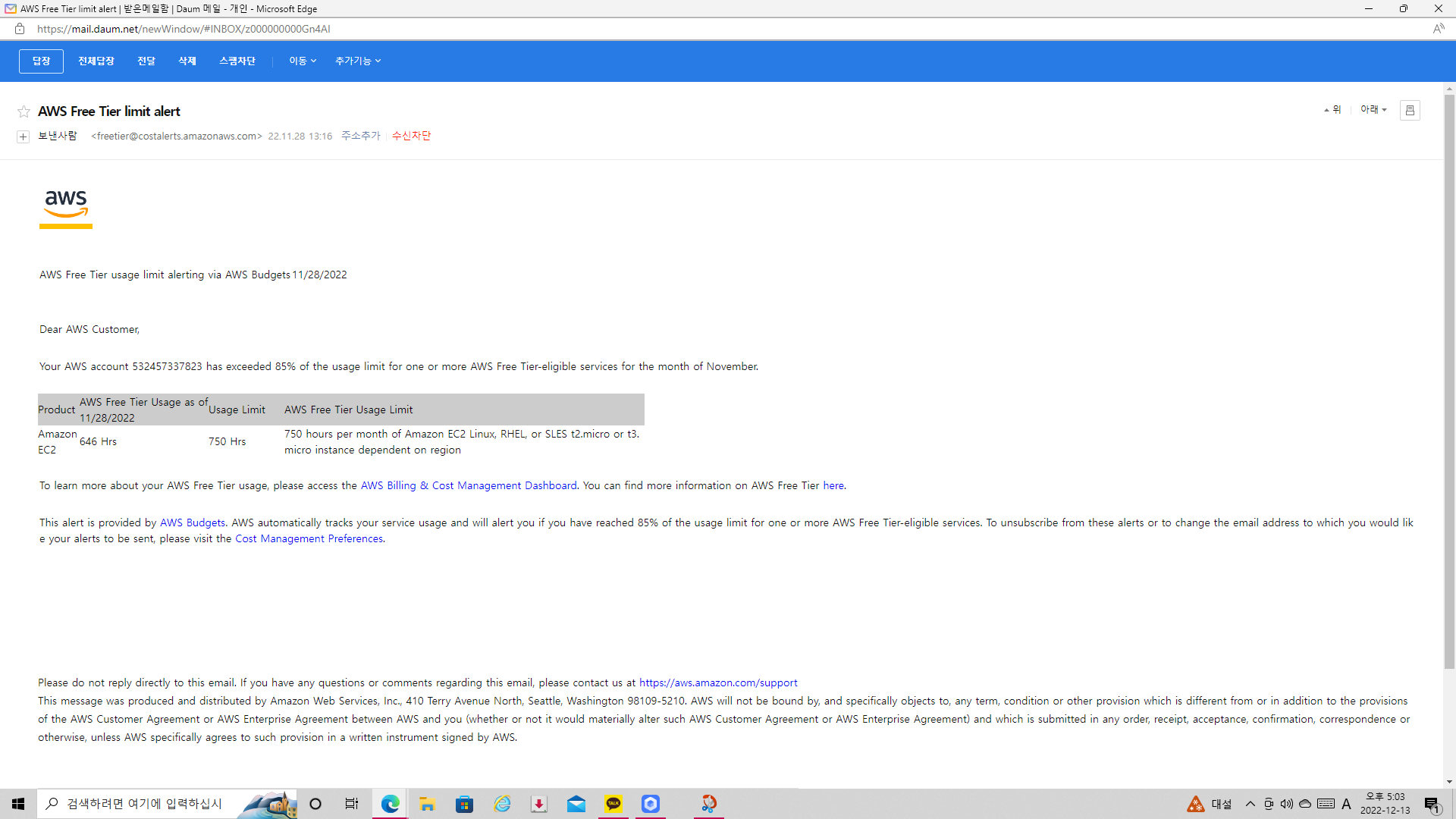
Task: Click the '646 Hrs' usage cell
Action: [99, 441]
